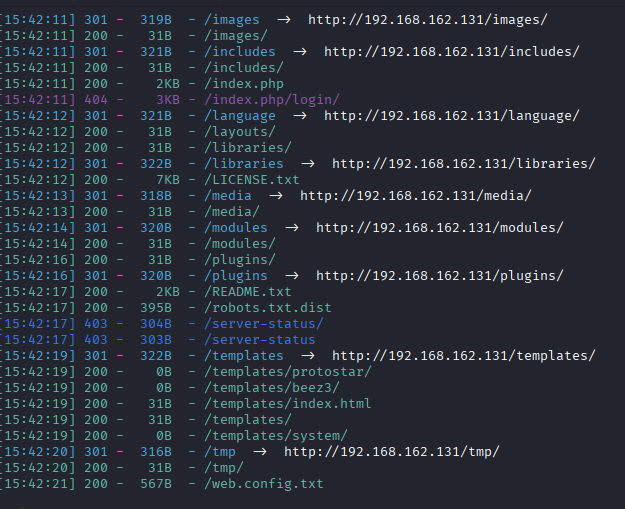Select the /index.php/login/ 404 path
This screenshot has height=509, width=625.
(x=272, y=100)
